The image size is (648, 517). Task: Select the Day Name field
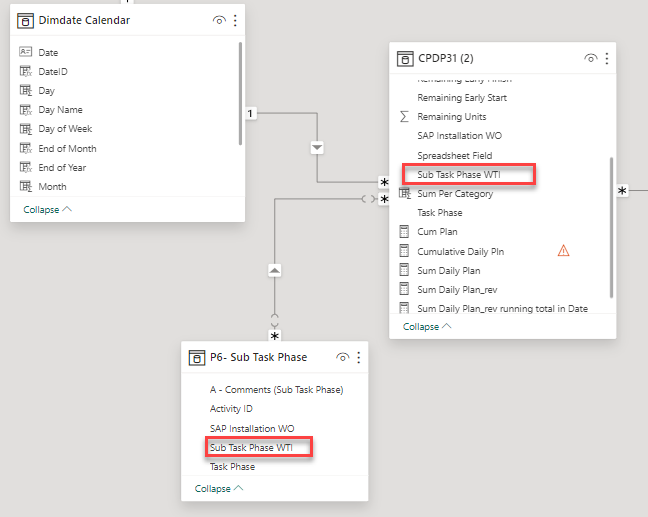[60, 110]
